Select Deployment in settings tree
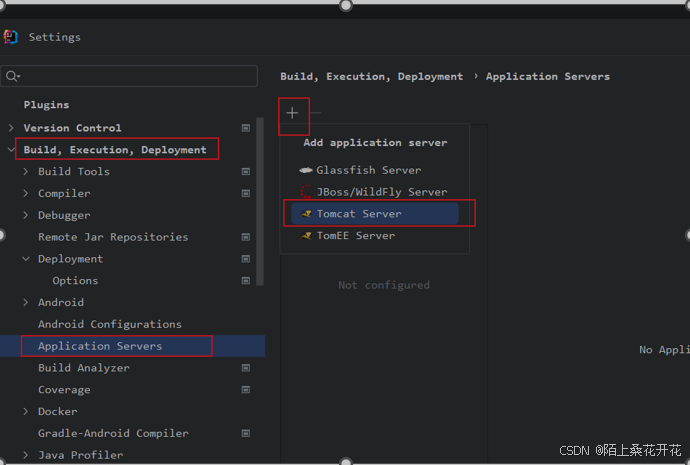Viewport: 690px width, 465px height. [70, 259]
